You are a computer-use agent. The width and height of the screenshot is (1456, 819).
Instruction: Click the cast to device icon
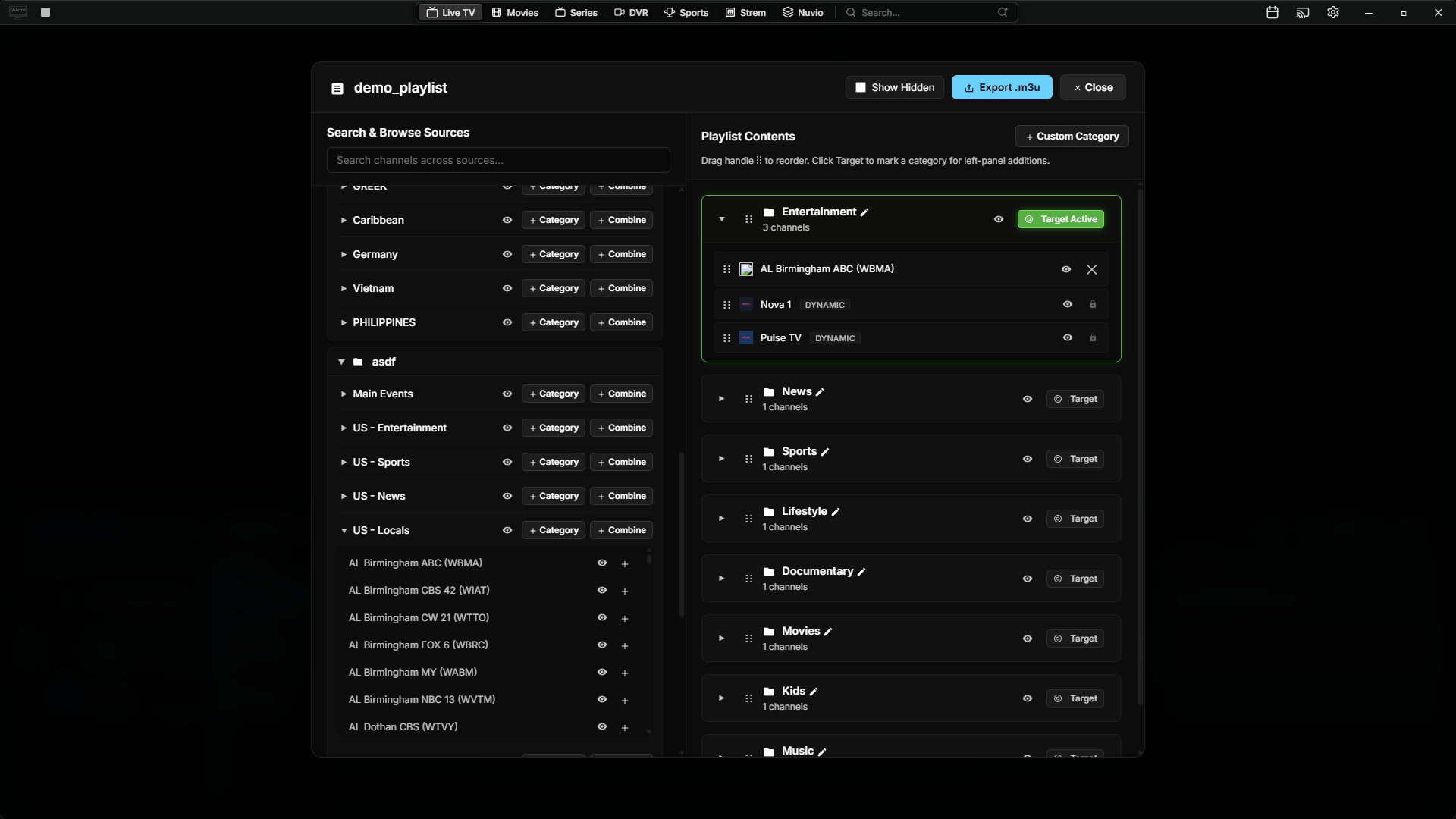(x=1303, y=13)
